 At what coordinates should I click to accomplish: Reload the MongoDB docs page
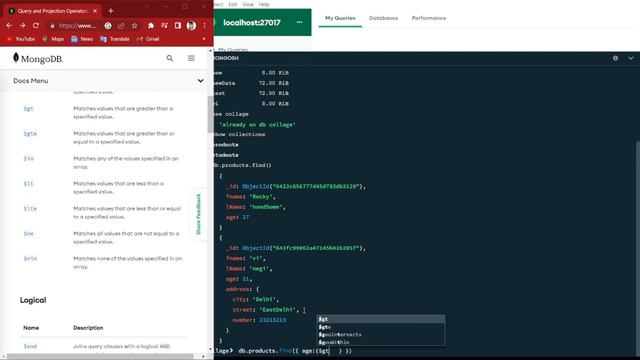point(36,25)
